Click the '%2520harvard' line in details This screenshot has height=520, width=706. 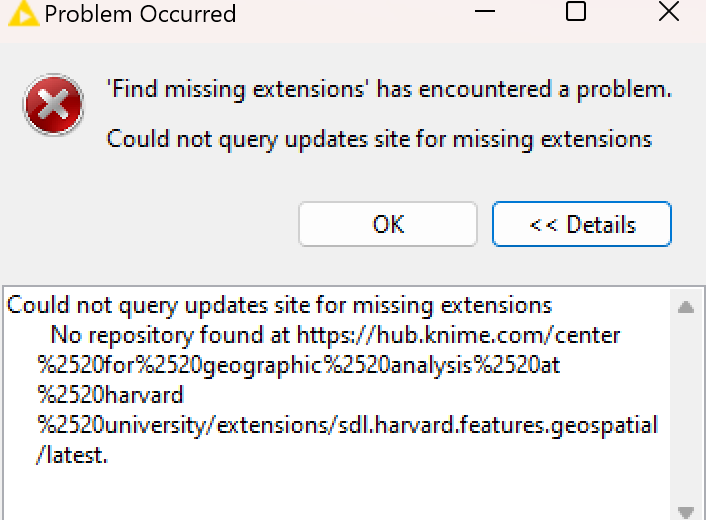point(110,395)
